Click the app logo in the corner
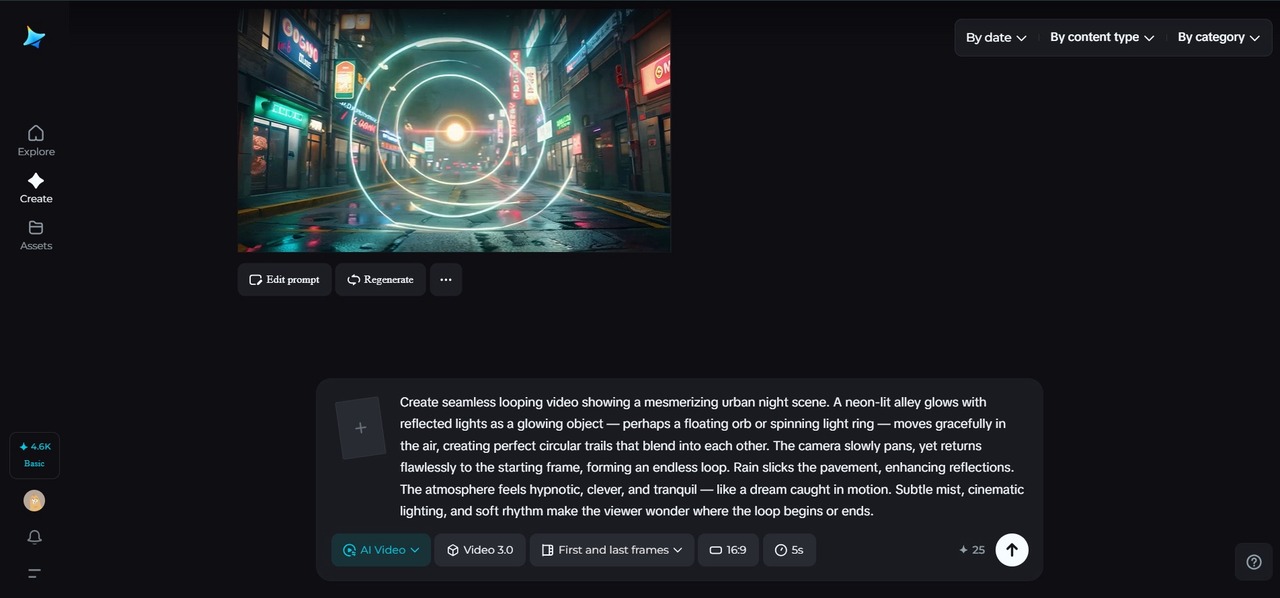Image resolution: width=1280 pixels, height=598 pixels. [33, 36]
